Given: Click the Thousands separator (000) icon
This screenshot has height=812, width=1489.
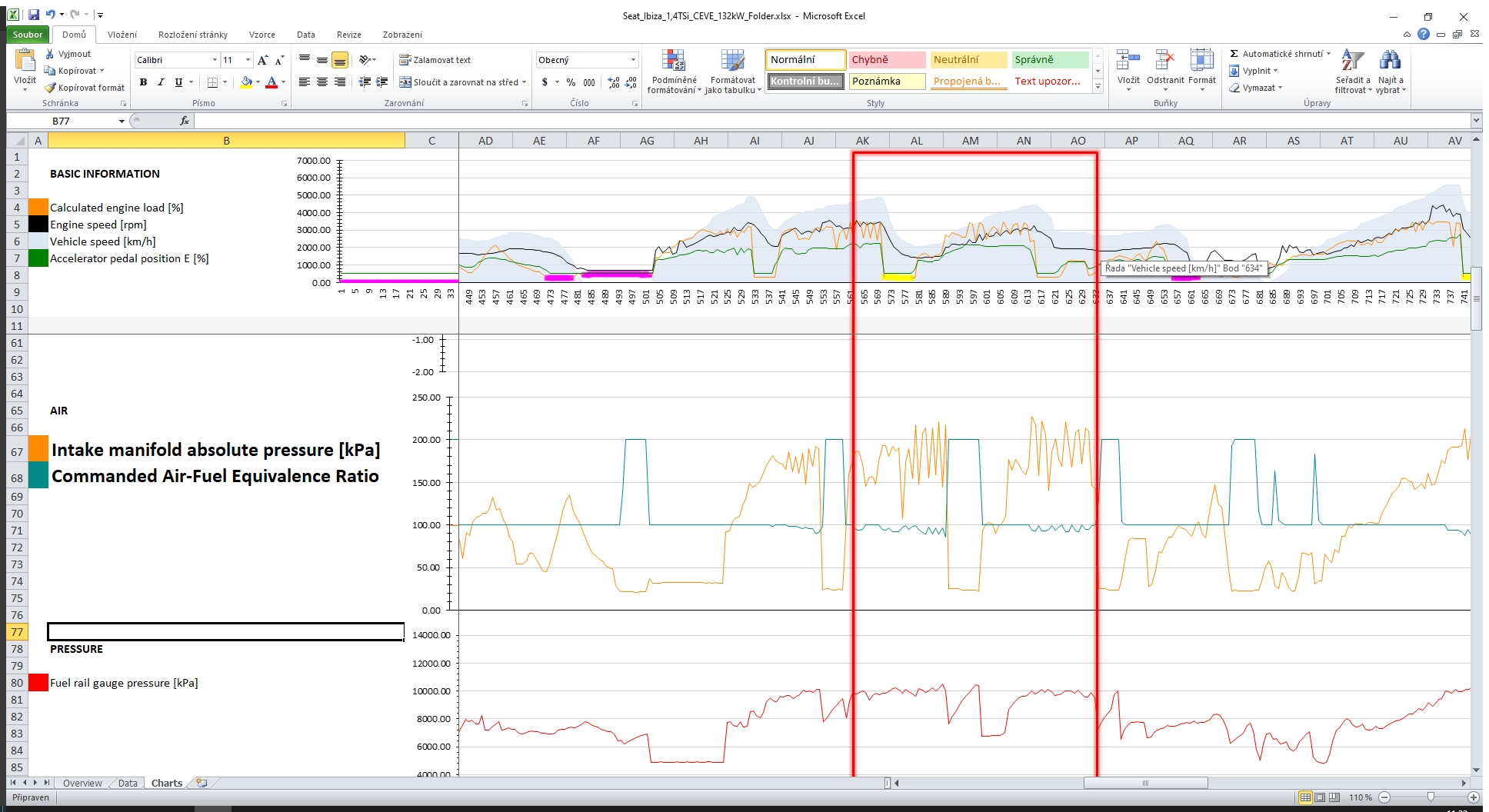Looking at the screenshot, I should click(x=589, y=82).
